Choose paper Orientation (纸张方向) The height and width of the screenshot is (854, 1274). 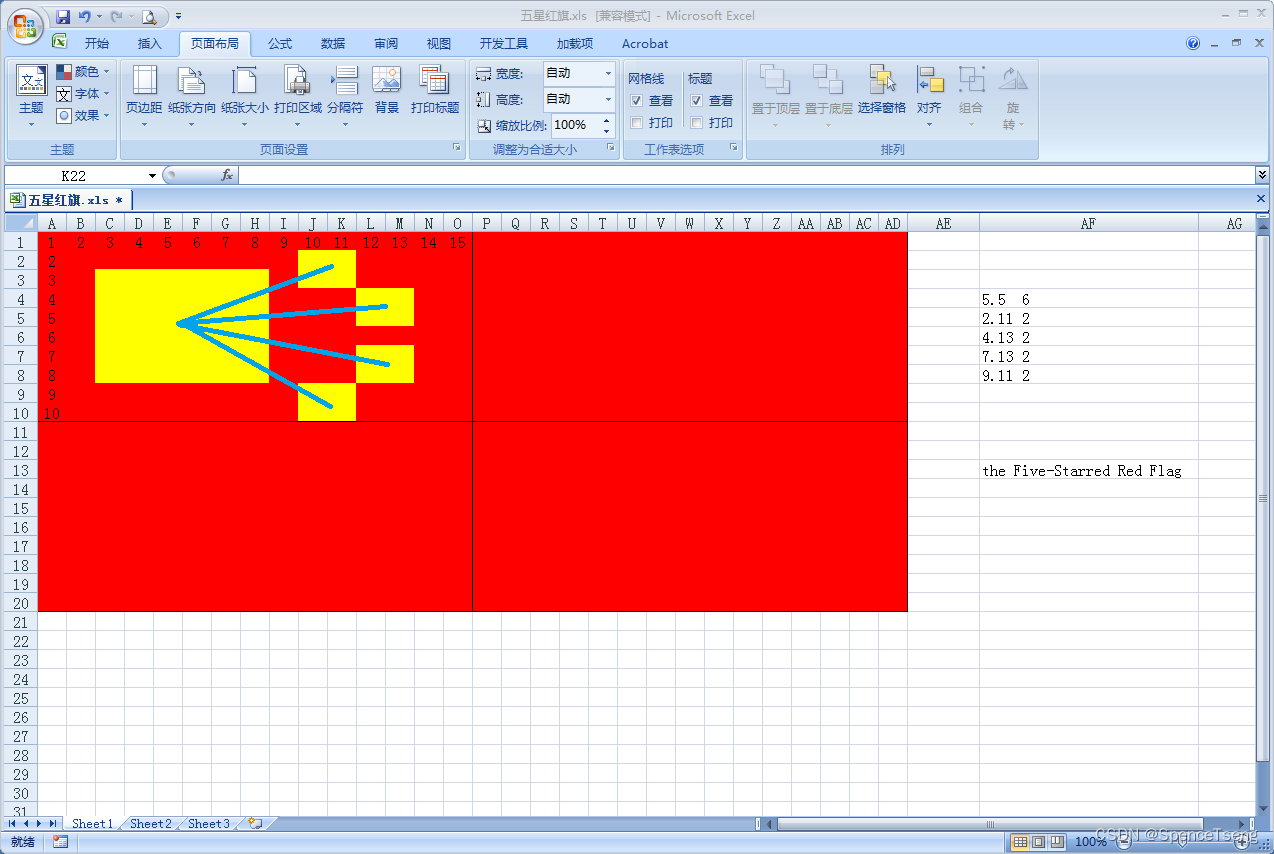coord(191,97)
